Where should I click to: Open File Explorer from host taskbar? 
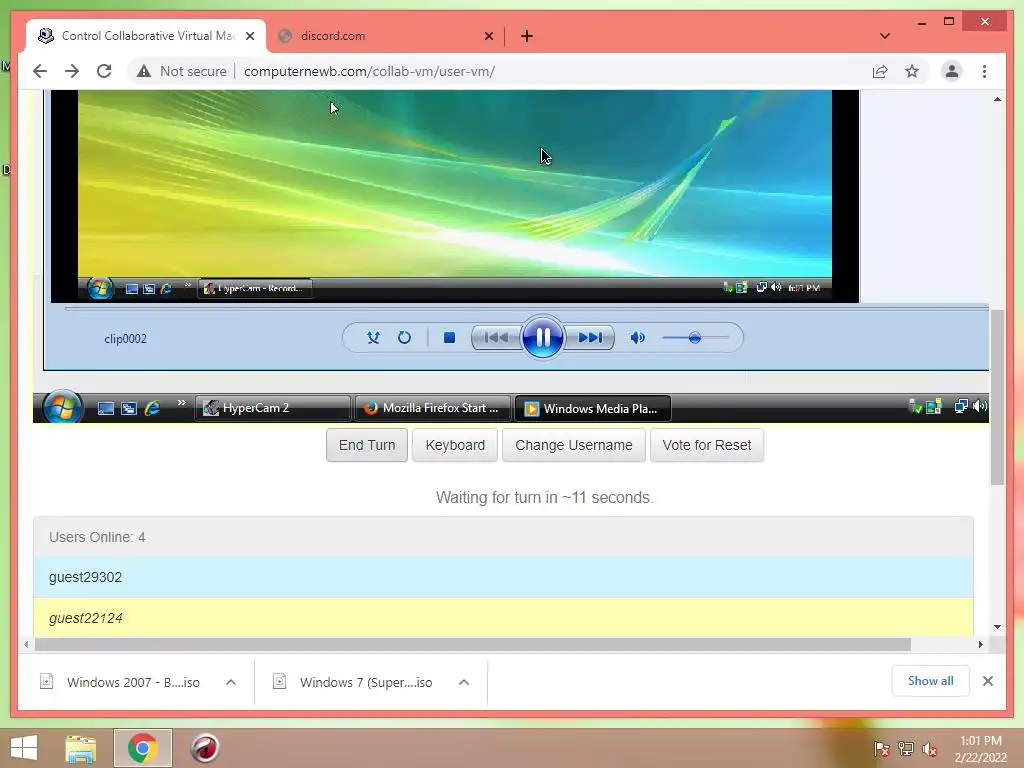[80, 748]
